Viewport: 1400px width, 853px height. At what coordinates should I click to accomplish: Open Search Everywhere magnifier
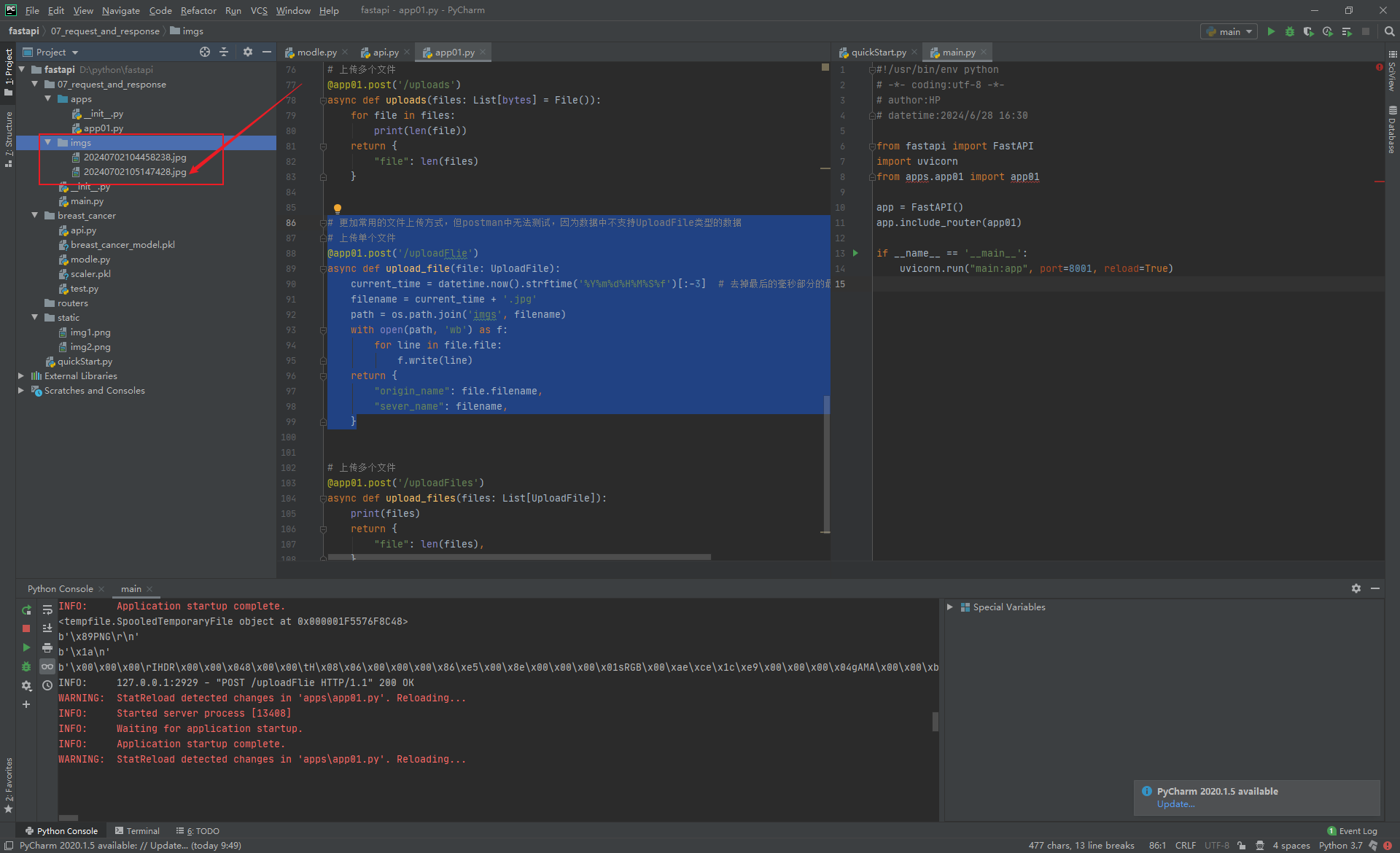click(1389, 31)
